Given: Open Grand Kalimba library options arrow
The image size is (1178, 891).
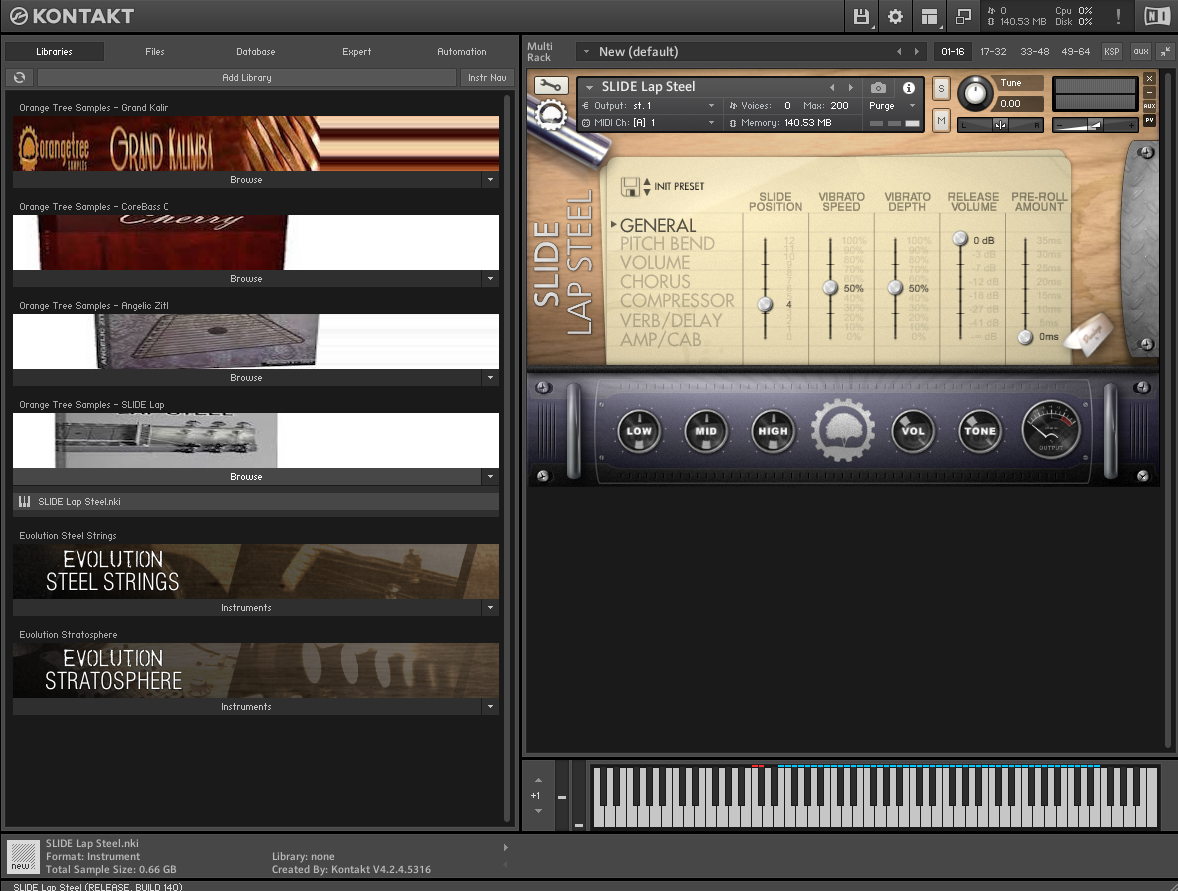Looking at the screenshot, I should tap(491, 180).
